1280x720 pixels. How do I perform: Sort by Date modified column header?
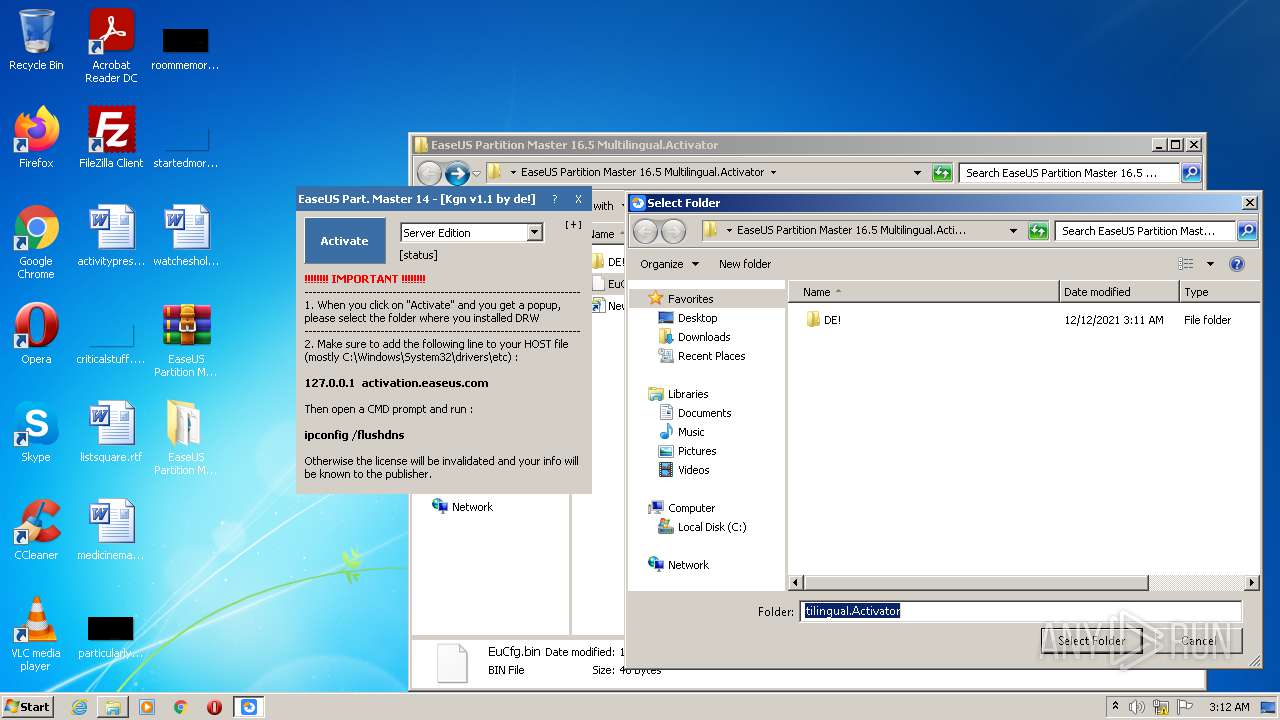(1119, 292)
